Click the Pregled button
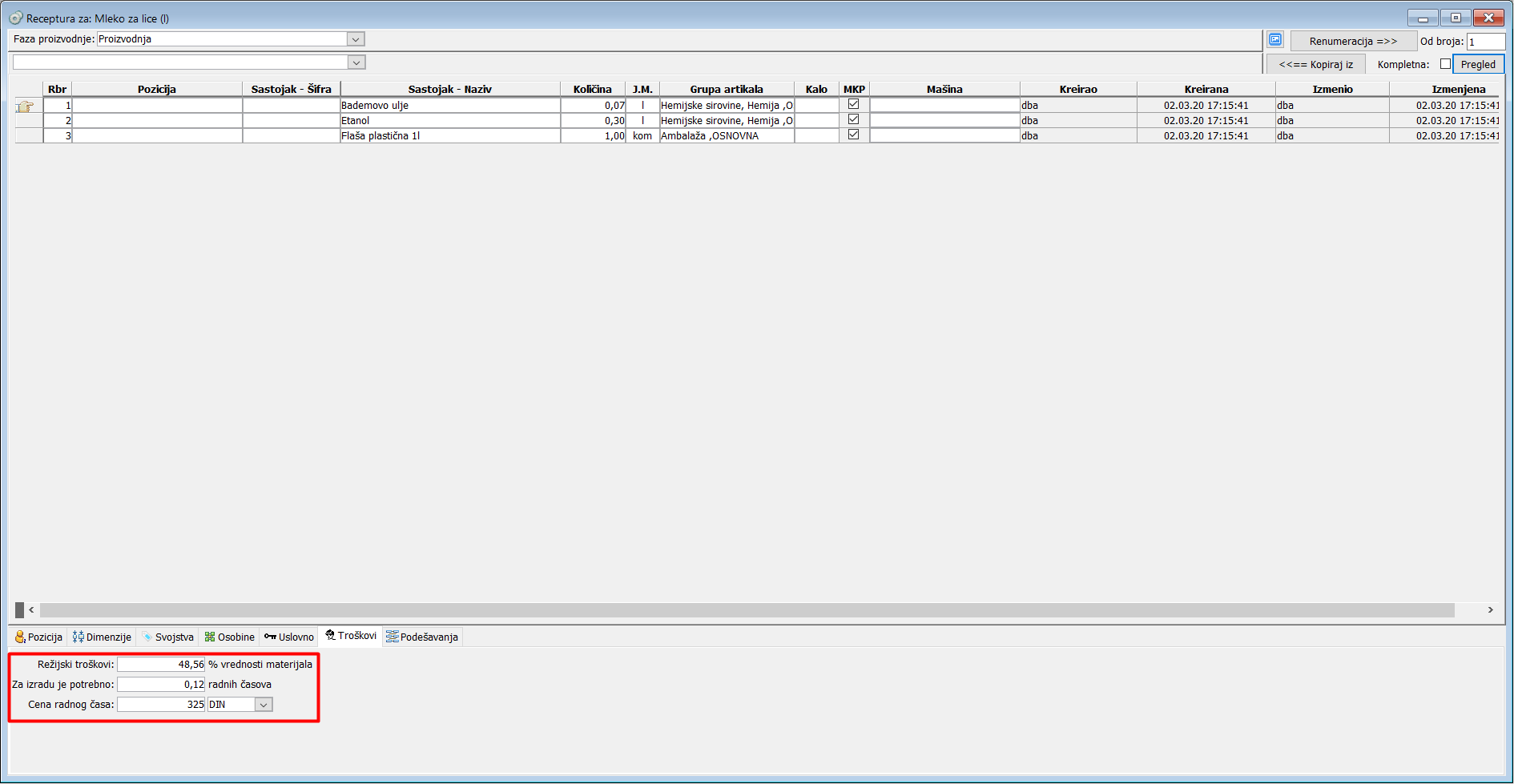Viewport: 1514px width, 784px height. tap(1478, 64)
